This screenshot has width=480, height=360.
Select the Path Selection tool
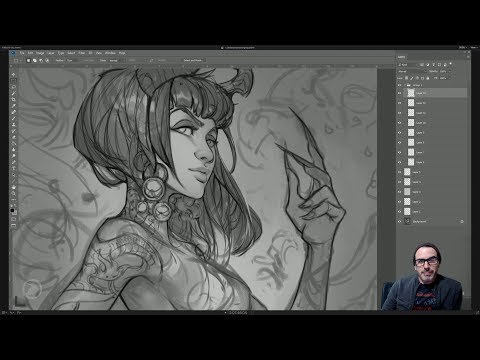(x=14, y=175)
